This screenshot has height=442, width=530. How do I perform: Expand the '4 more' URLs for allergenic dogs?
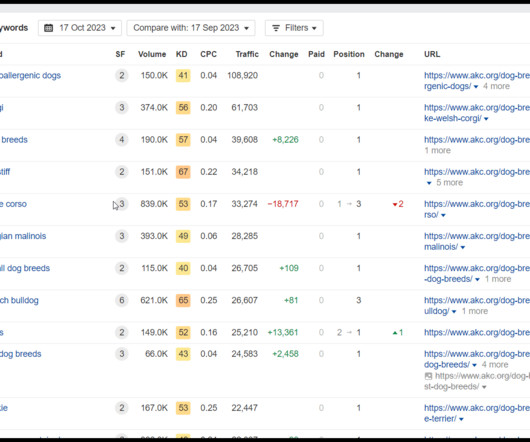[x=496, y=86]
